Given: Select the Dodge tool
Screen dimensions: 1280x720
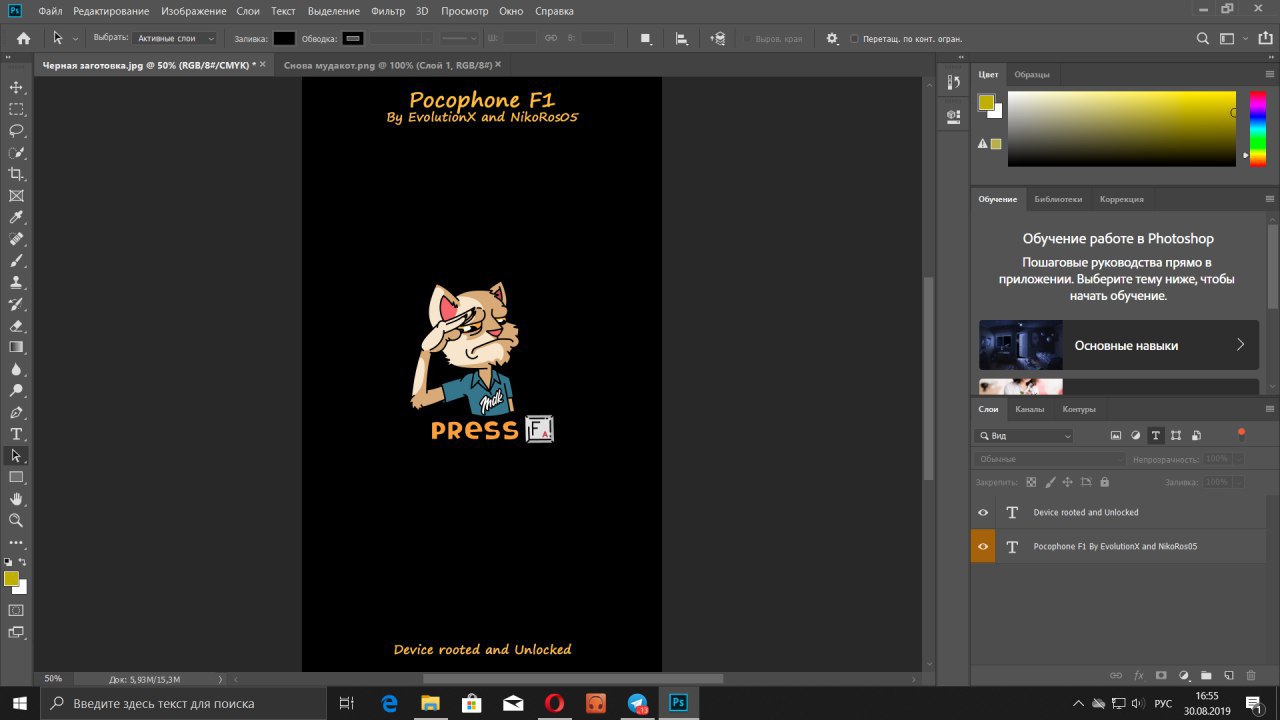Looking at the screenshot, I should tap(16, 391).
